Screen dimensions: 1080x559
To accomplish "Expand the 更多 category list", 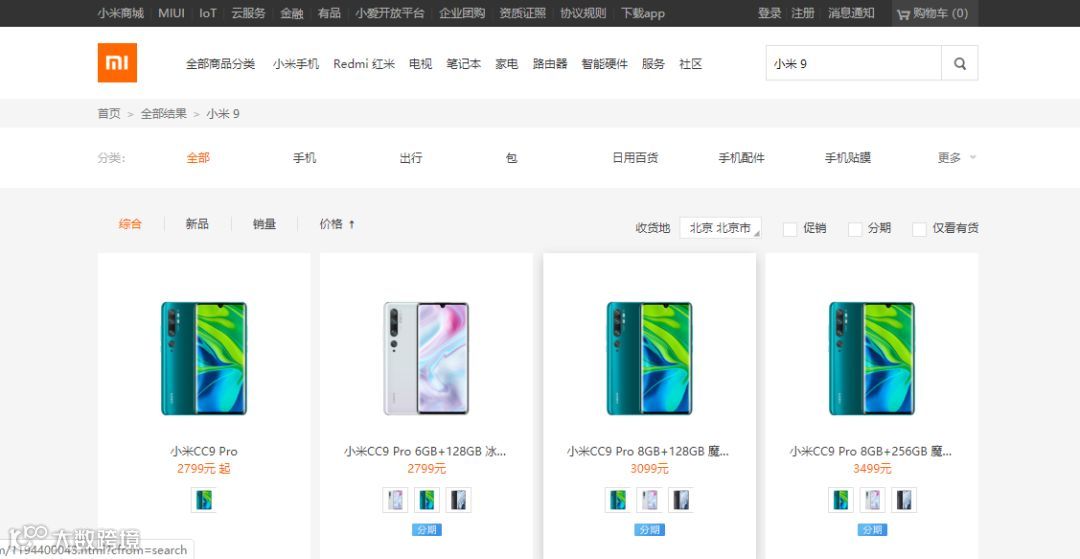I will [x=957, y=158].
